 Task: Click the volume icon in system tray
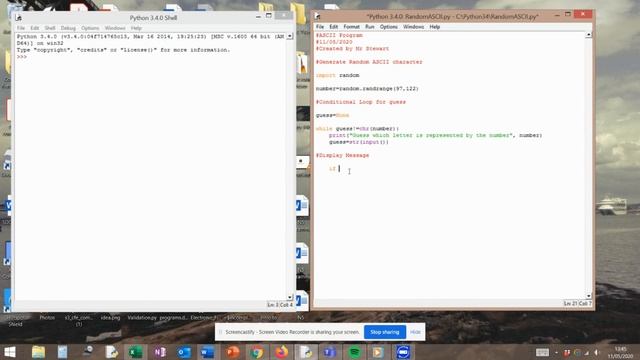coord(596,353)
